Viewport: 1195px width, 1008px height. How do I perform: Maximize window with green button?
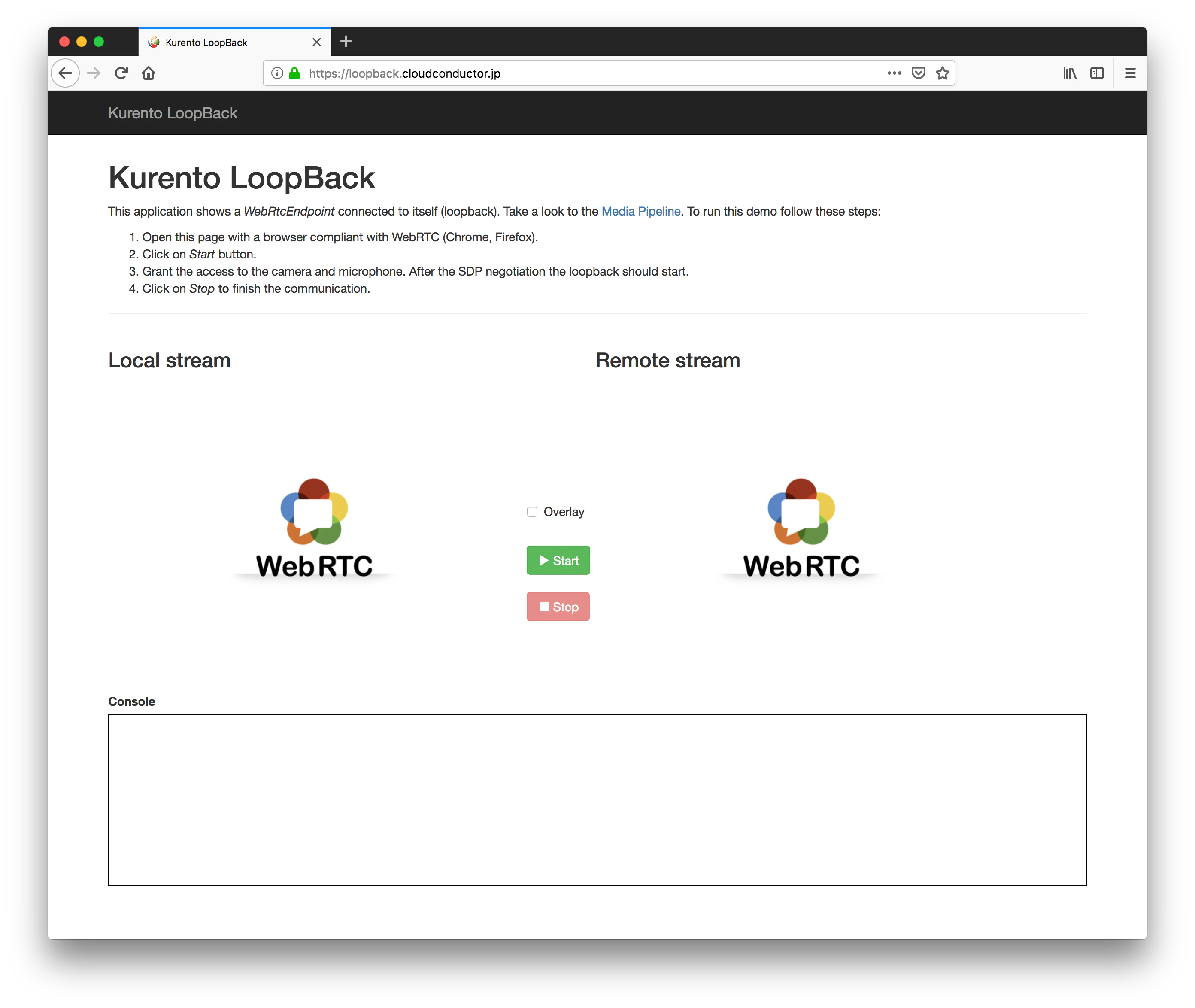(98, 42)
